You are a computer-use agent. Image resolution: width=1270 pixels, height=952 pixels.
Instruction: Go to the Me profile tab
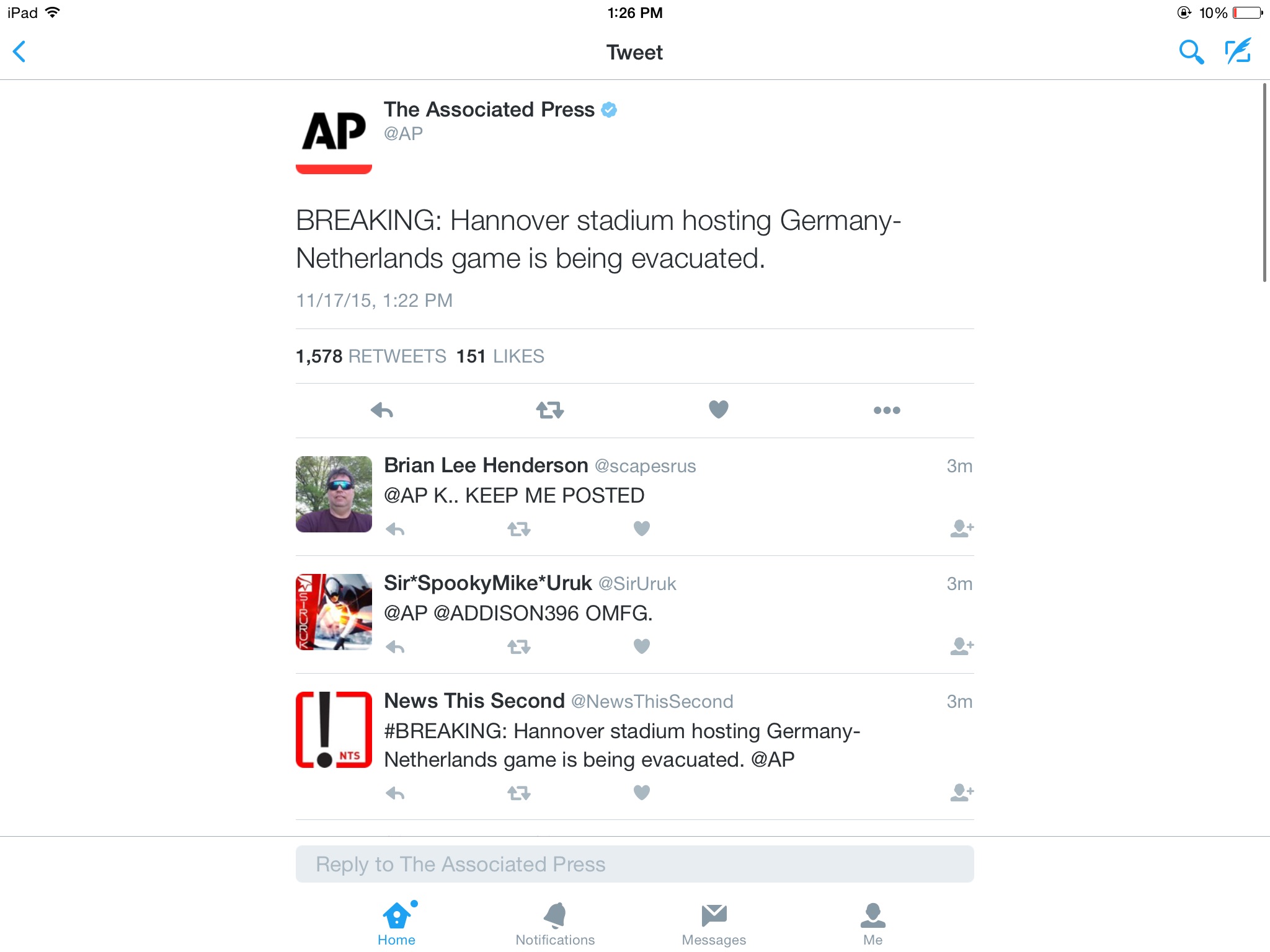point(873,924)
